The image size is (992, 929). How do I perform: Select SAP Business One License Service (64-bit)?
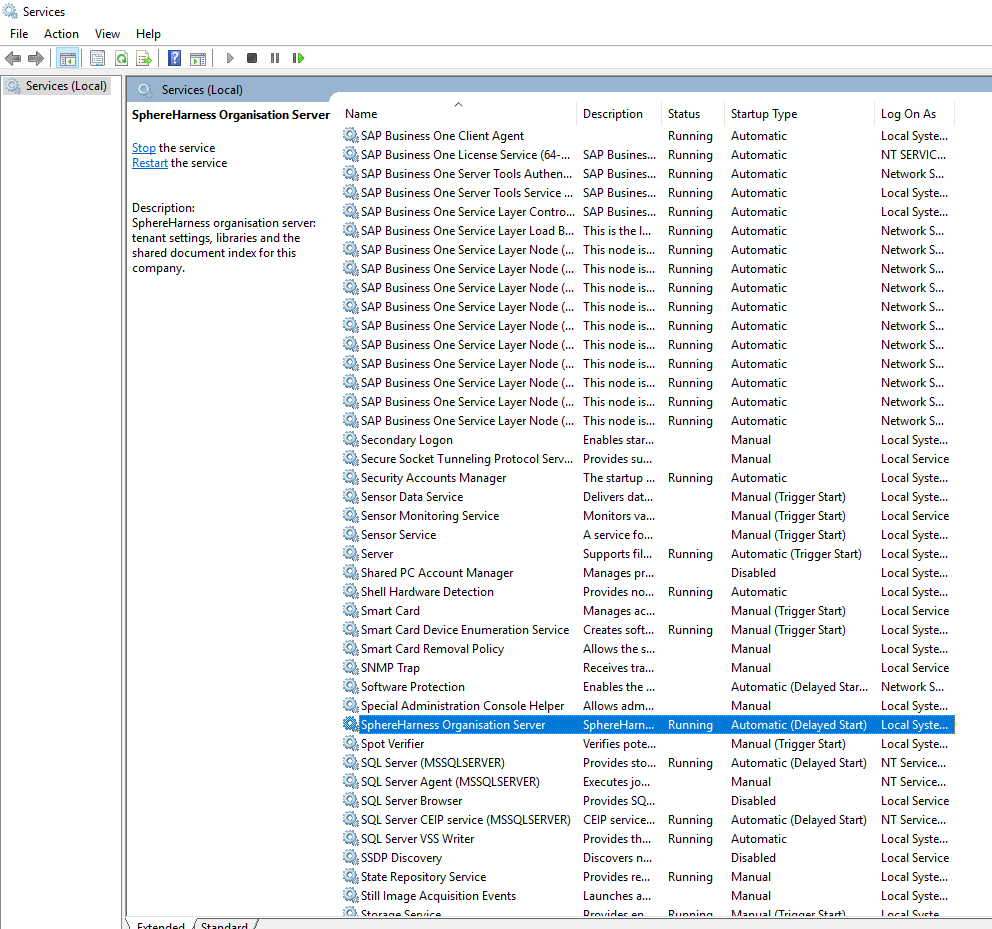(x=648, y=155)
